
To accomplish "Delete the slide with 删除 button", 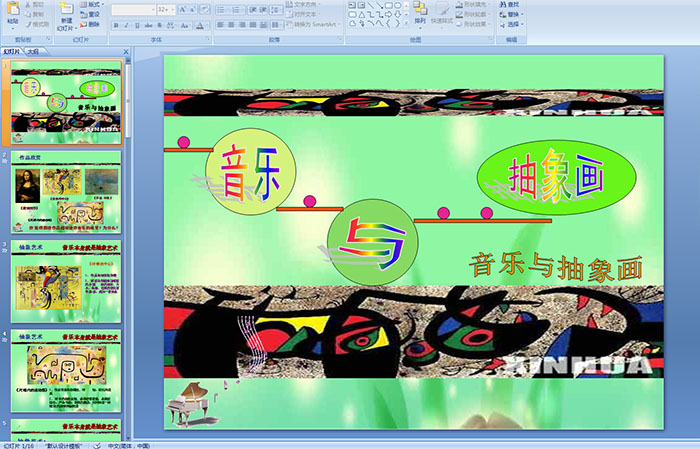I will (x=90, y=24).
